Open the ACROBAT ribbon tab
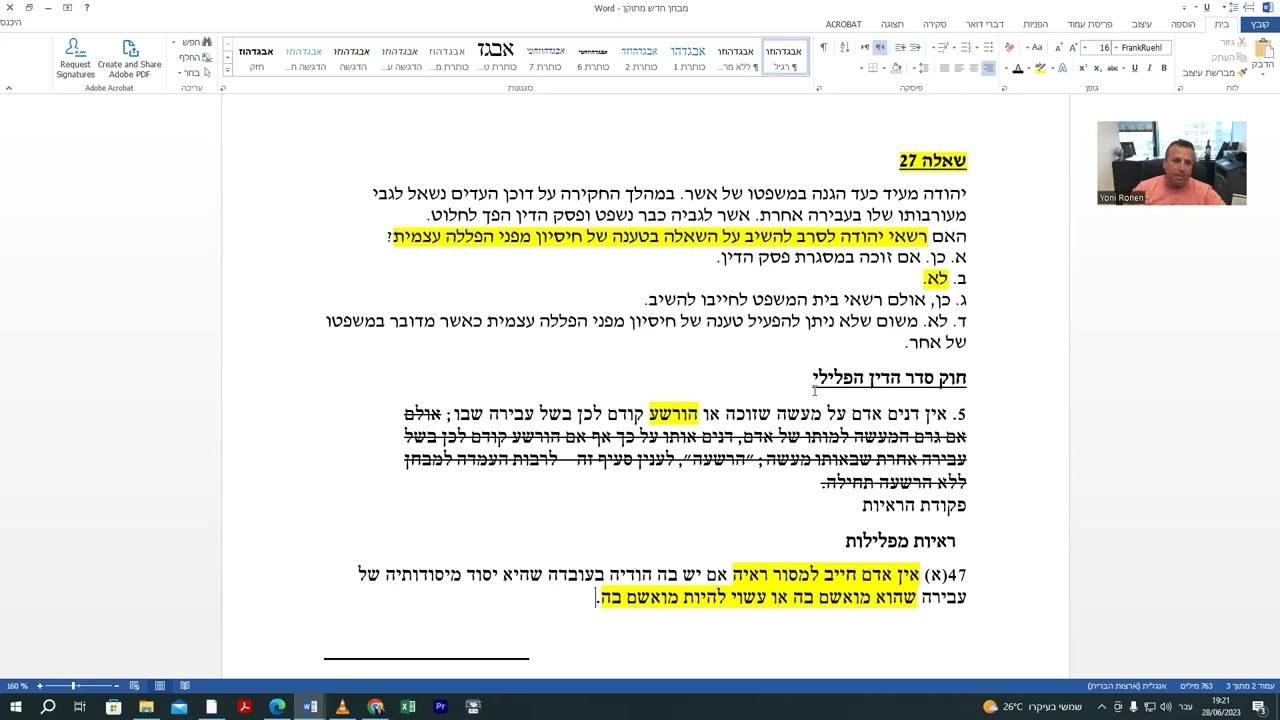The height and width of the screenshot is (720, 1280). (843, 24)
